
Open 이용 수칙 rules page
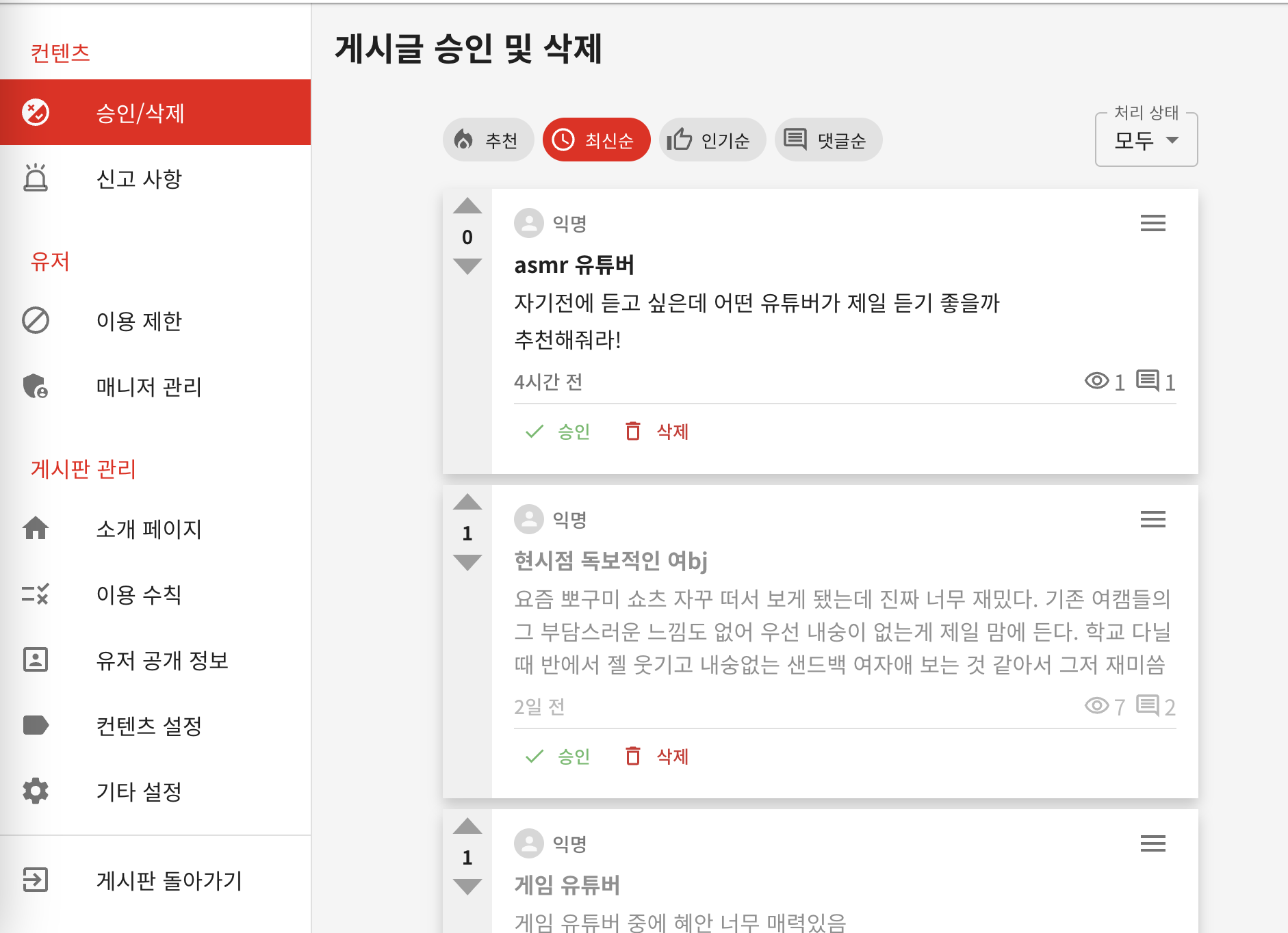click(x=155, y=594)
